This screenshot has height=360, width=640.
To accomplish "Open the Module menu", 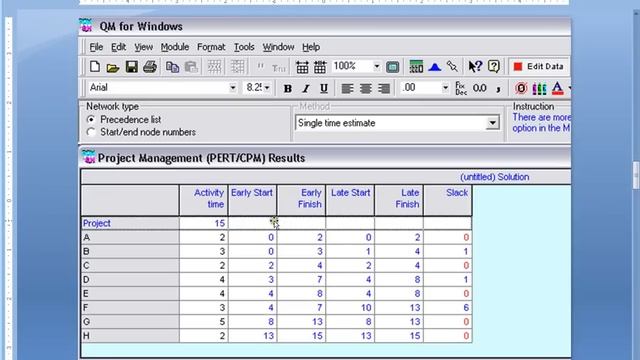I will coord(175,47).
